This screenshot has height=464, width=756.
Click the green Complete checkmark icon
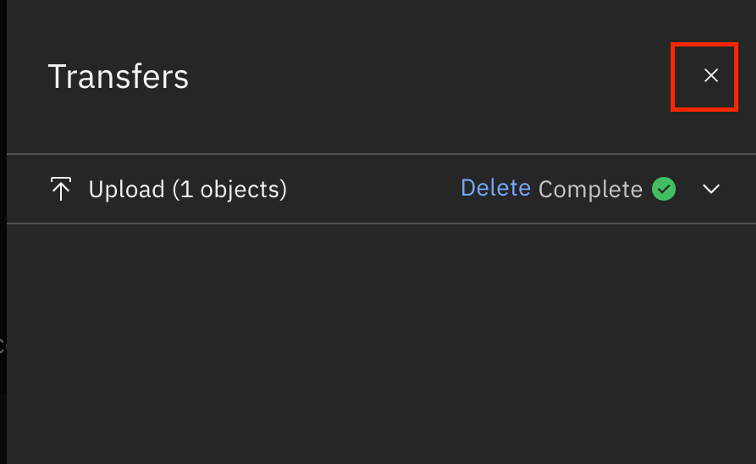point(664,189)
